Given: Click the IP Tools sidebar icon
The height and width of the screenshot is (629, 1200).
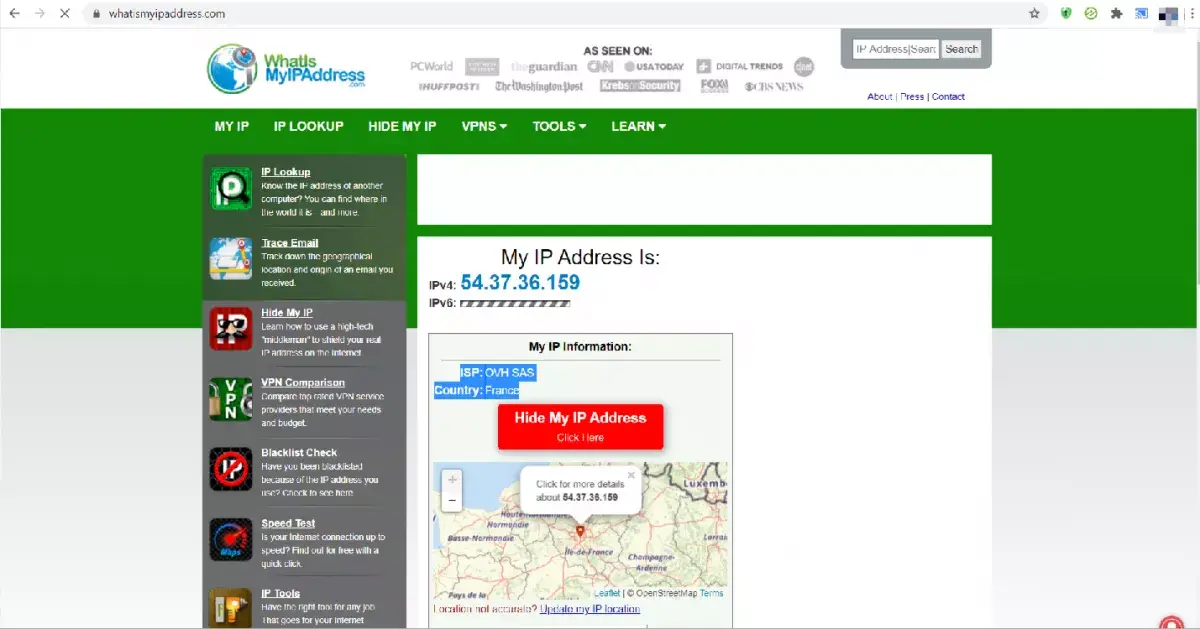Looking at the screenshot, I should point(231,608).
